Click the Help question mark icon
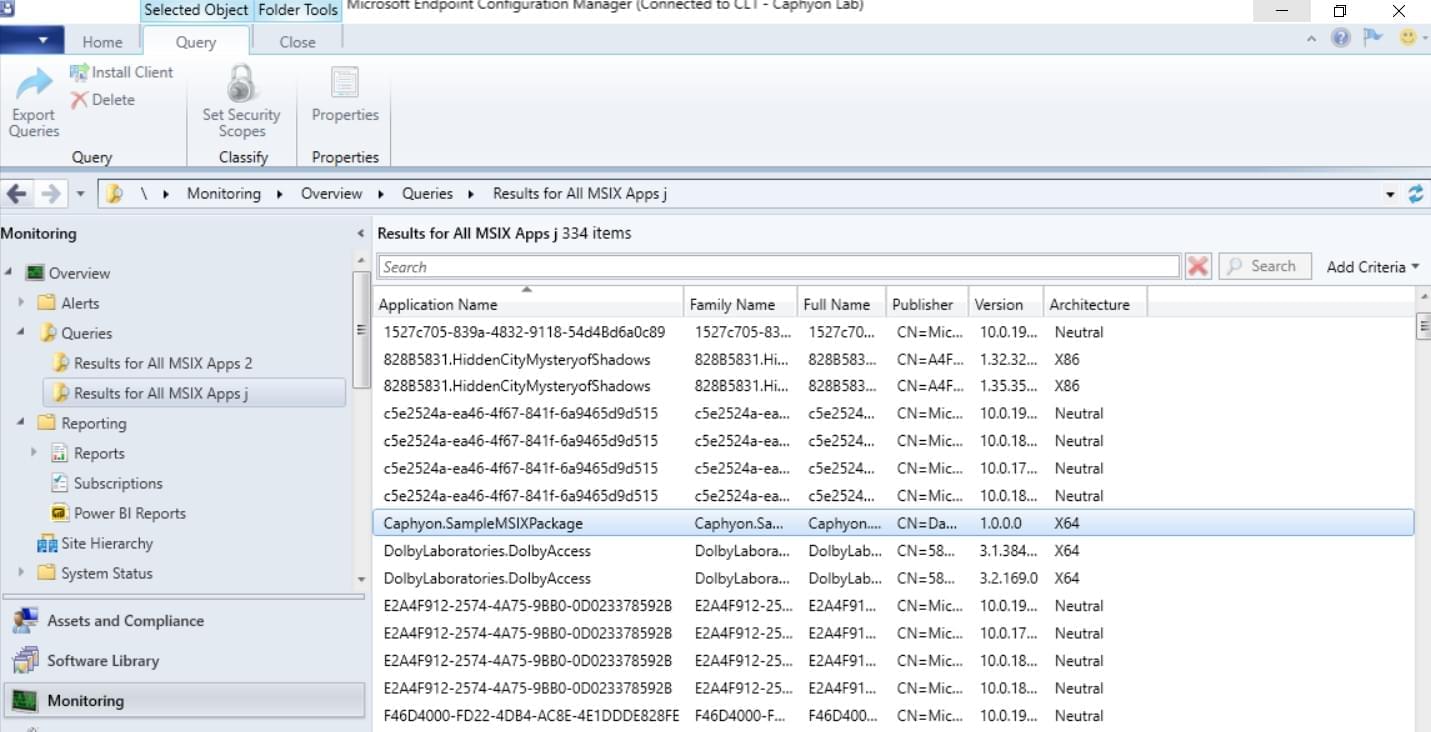 tap(1339, 37)
